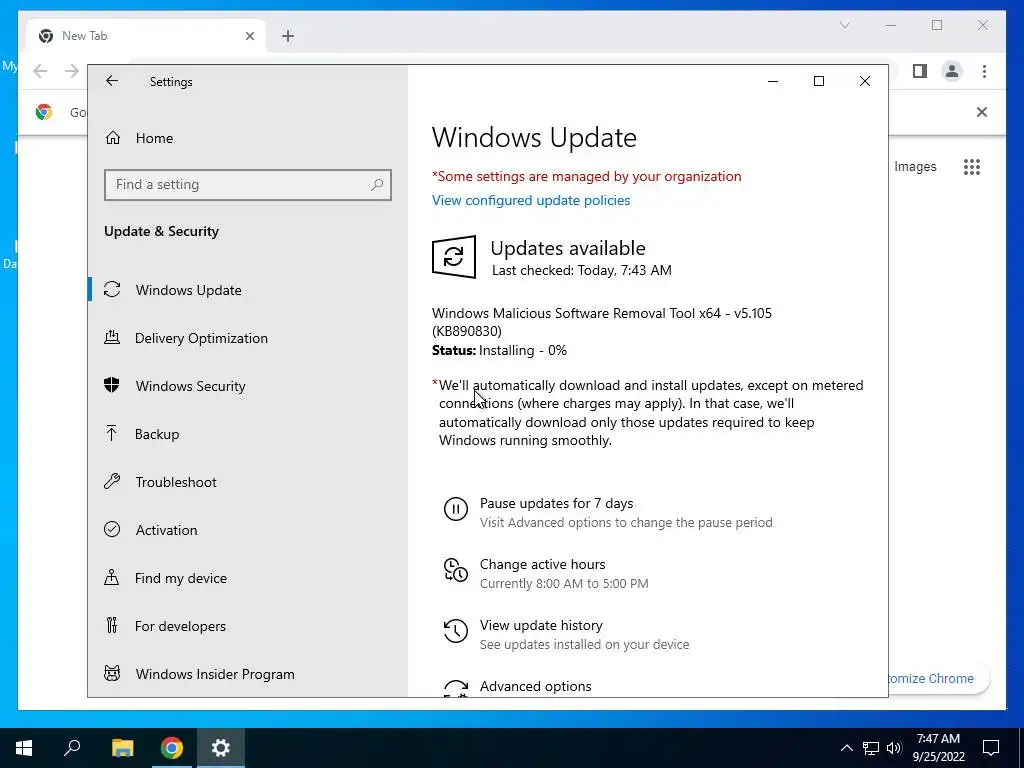Image resolution: width=1024 pixels, height=768 pixels.
Task: Switch to Chrome from taskbar
Action: tap(172, 748)
